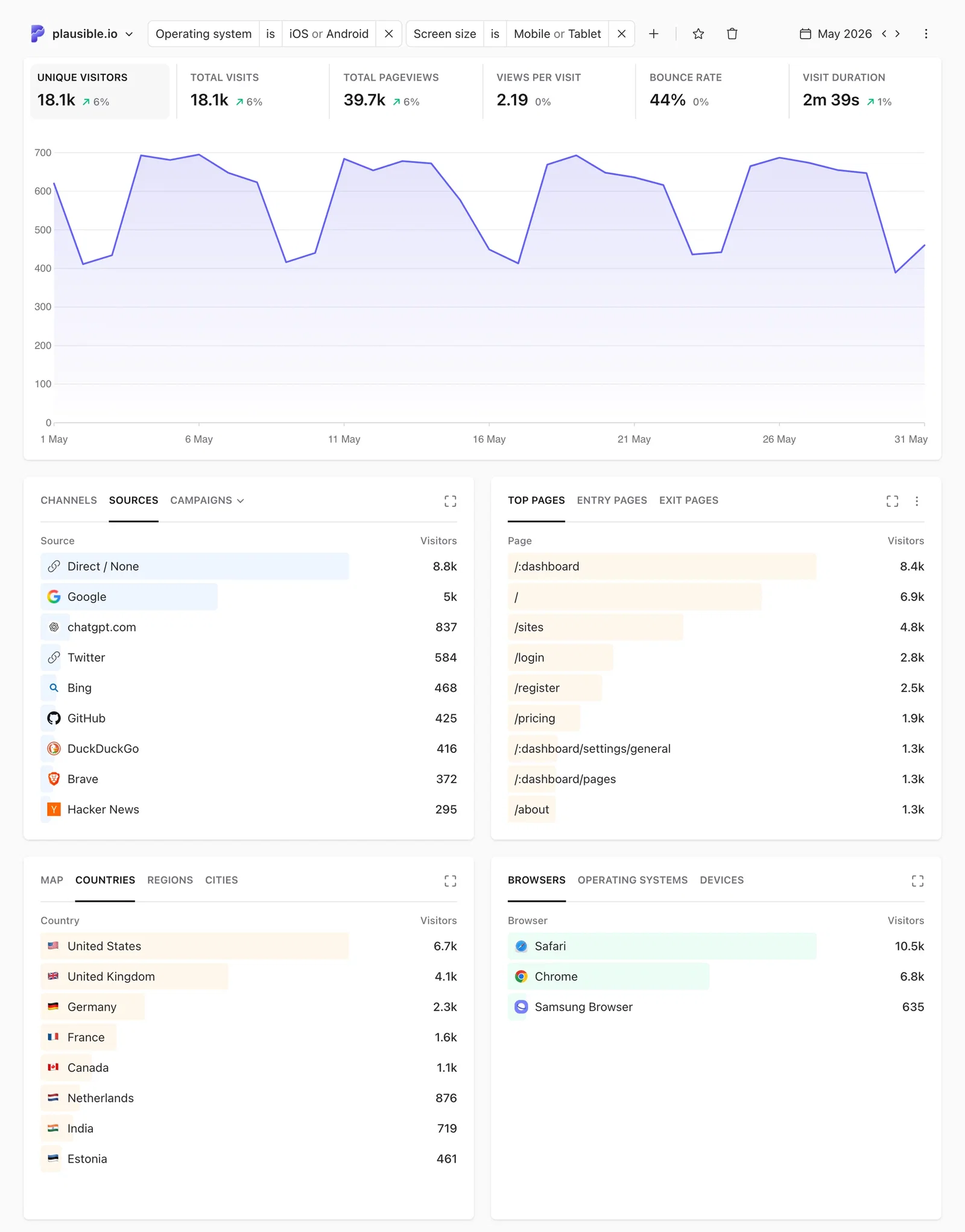
Task: Filter by Direct / None source
Action: (x=248, y=566)
